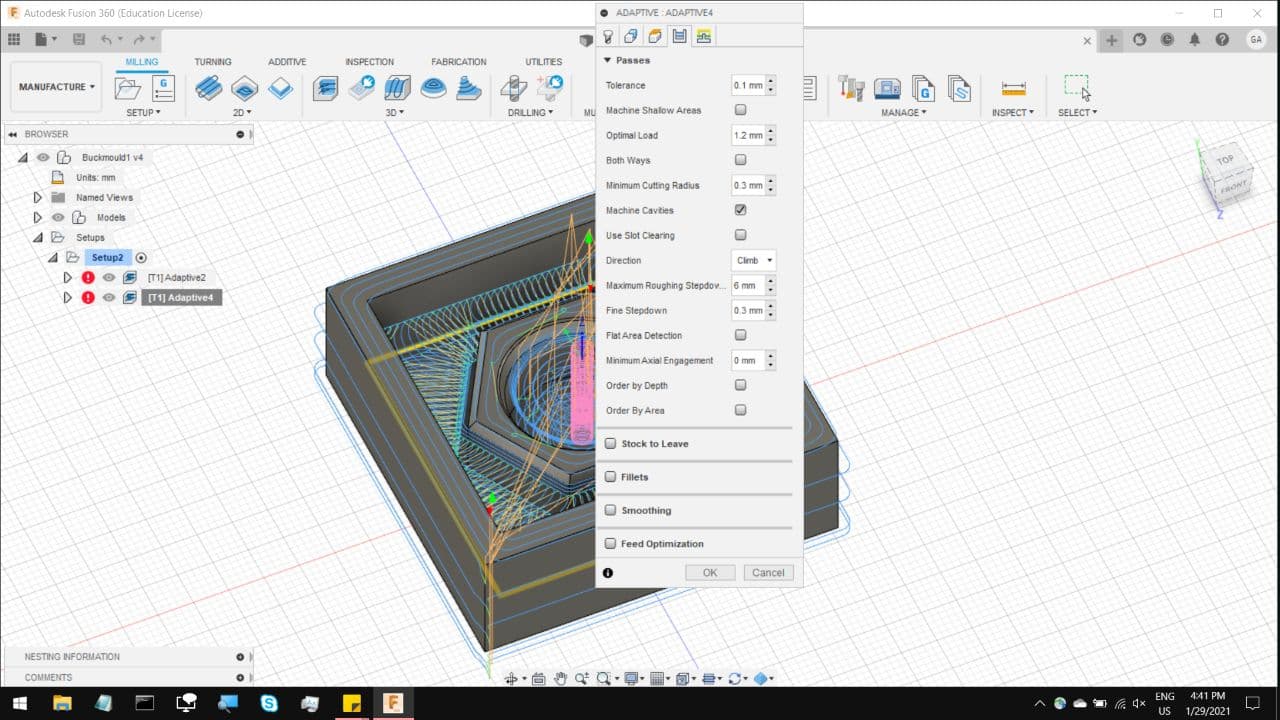Click the Zoom magnifier with plus-minus icon

click(582, 678)
